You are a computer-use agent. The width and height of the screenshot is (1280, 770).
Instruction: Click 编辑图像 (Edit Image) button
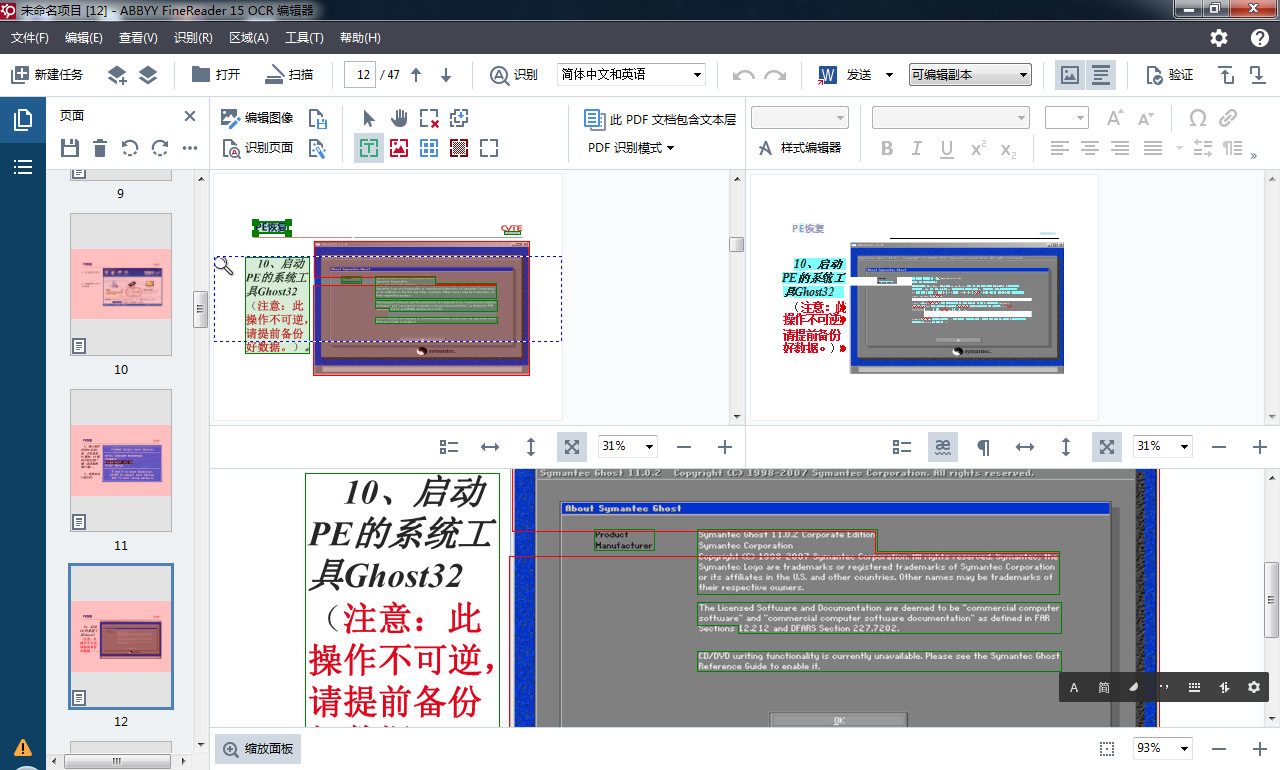pyautogui.click(x=257, y=118)
